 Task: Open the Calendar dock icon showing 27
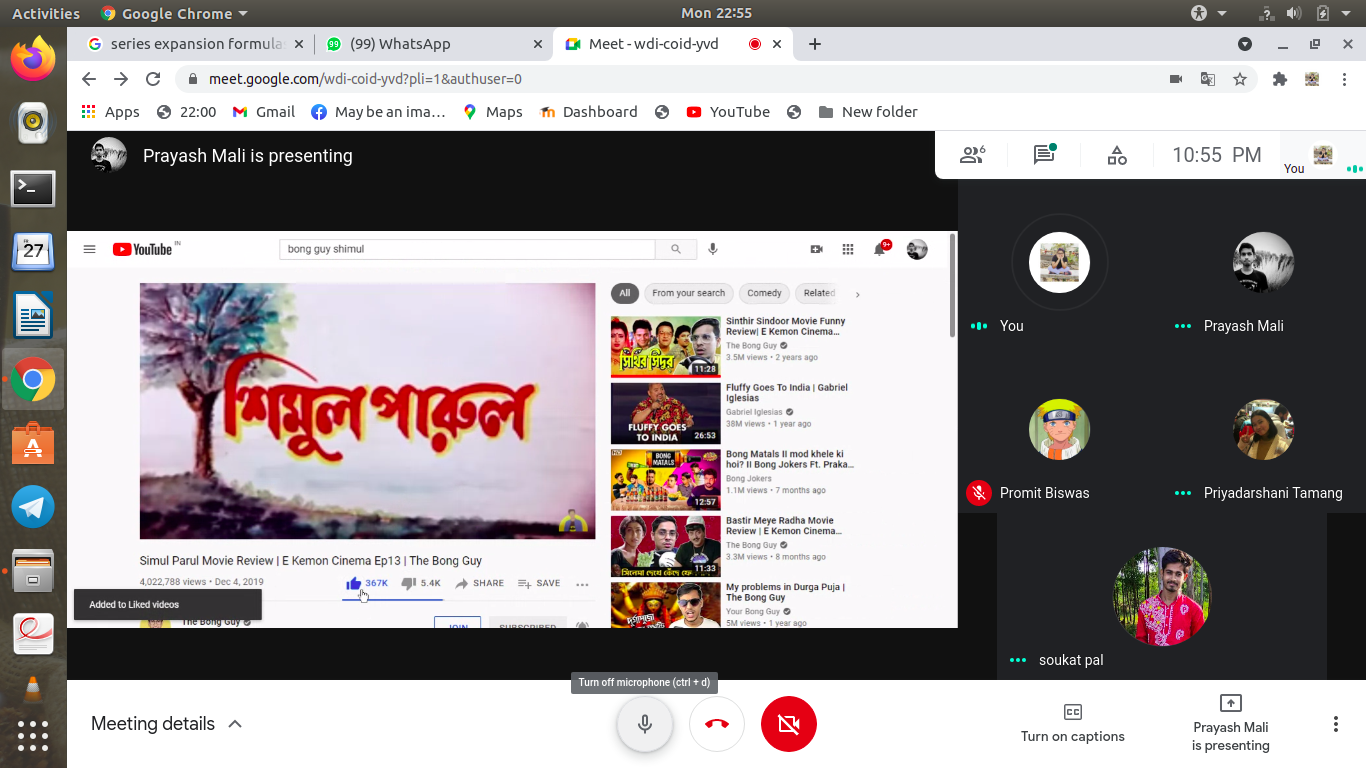33,251
